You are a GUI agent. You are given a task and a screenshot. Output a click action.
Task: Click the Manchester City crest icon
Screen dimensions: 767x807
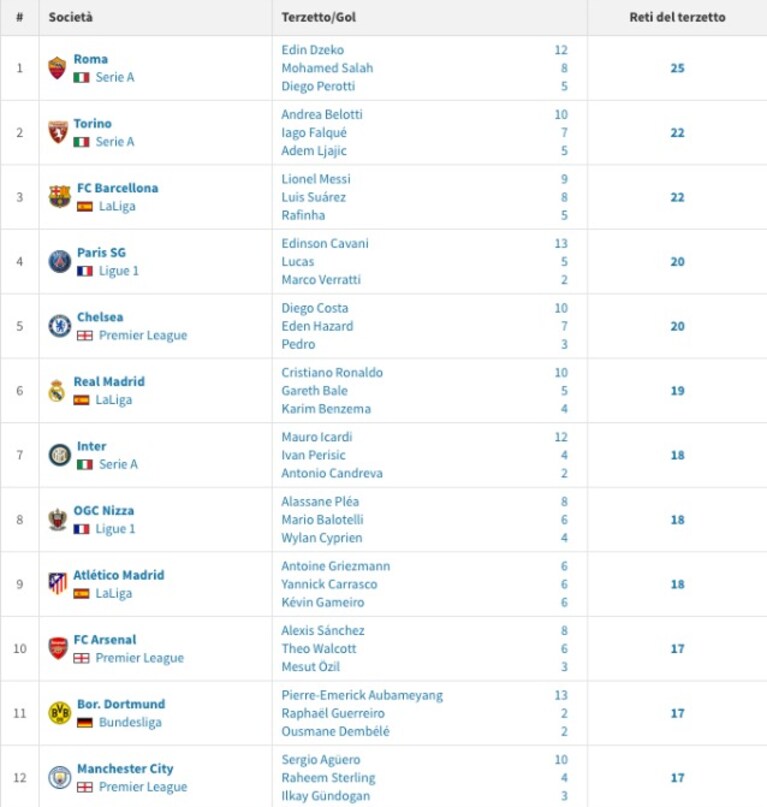(x=60, y=777)
